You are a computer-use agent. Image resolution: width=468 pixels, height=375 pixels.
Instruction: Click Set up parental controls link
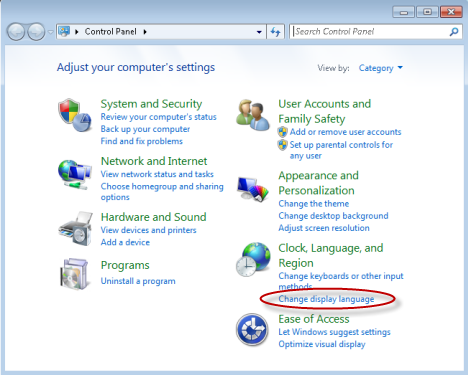[x=341, y=150]
